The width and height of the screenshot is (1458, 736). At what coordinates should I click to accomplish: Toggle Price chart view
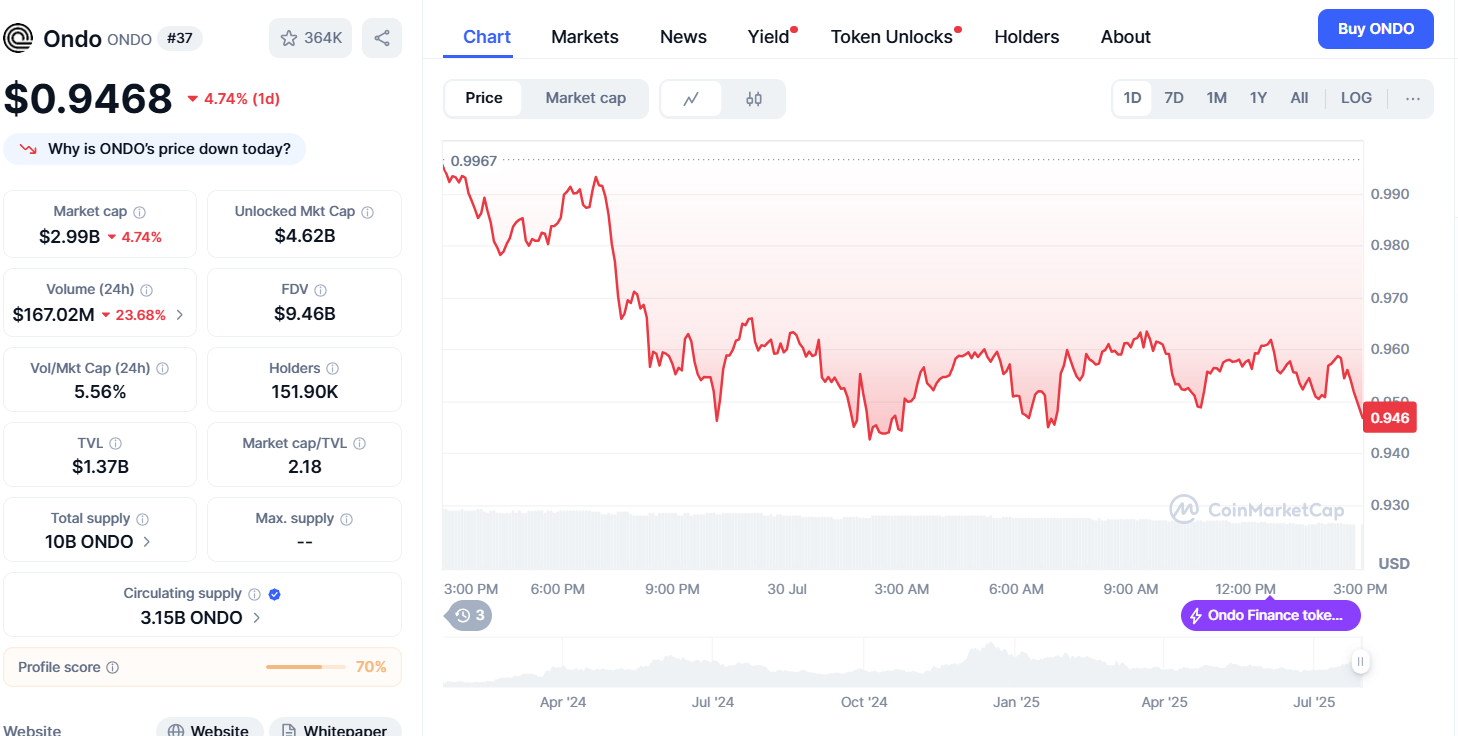[x=484, y=98]
